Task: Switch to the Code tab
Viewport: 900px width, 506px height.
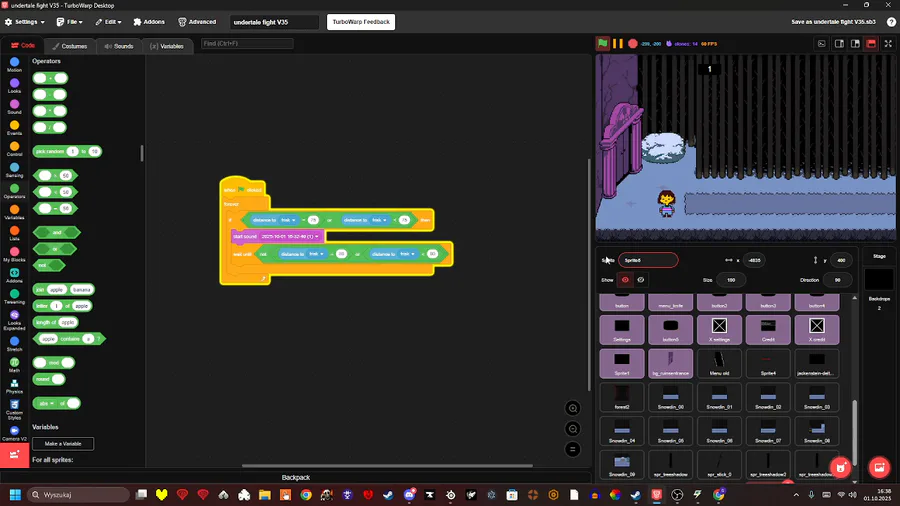Action: pos(23,46)
